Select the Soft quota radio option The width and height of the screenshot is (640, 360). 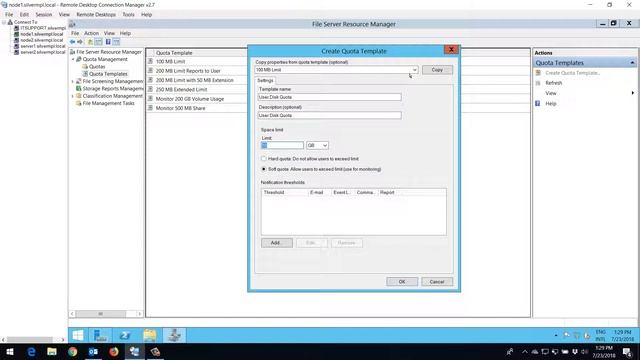(264, 169)
